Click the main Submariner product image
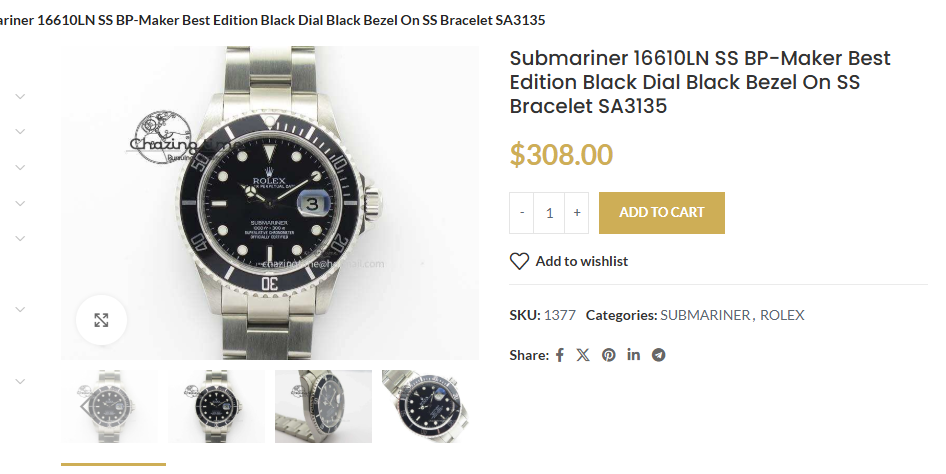 [x=270, y=202]
